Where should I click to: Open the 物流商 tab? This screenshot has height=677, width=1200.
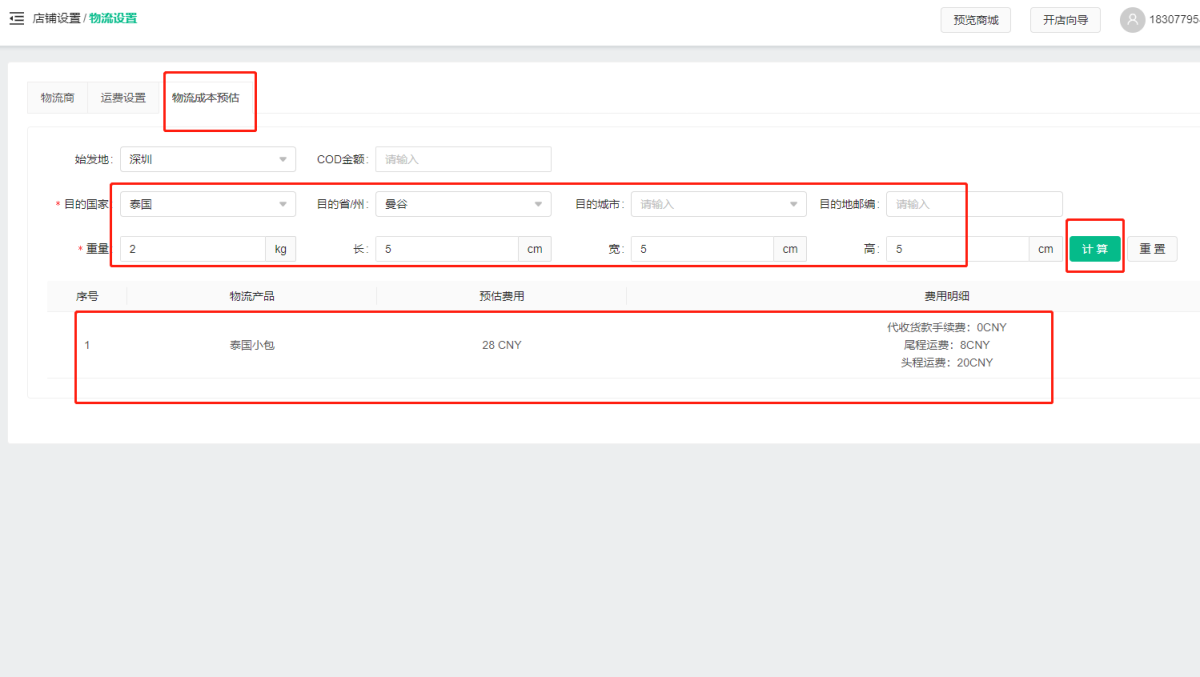[57, 98]
